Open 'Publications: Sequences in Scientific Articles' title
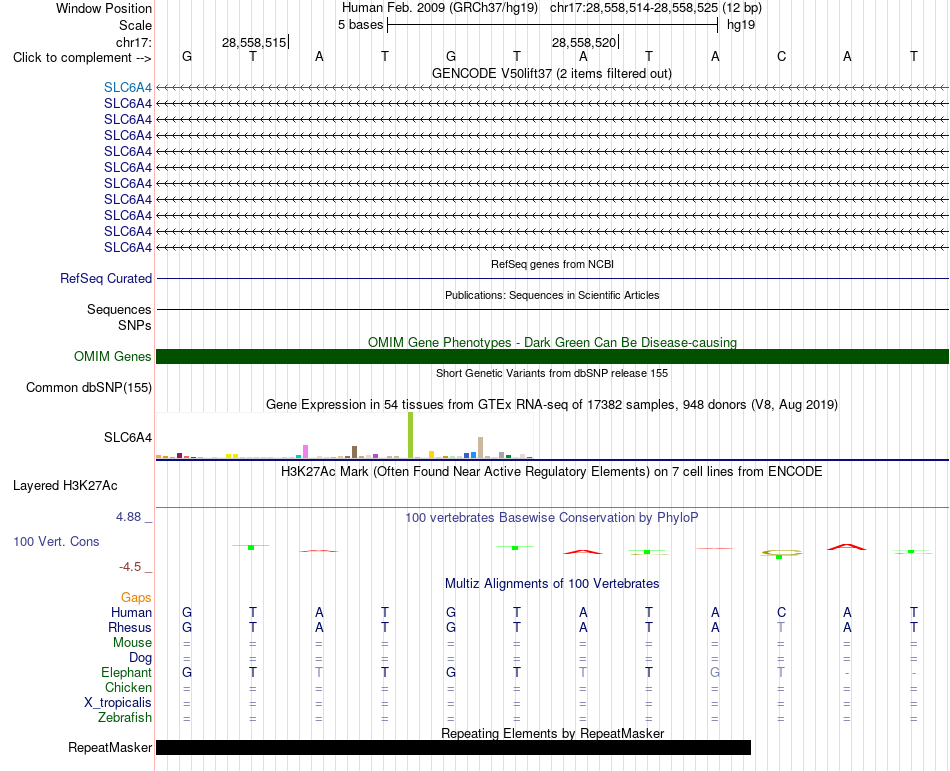Screen dimensions: 950x771 point(552,295)
